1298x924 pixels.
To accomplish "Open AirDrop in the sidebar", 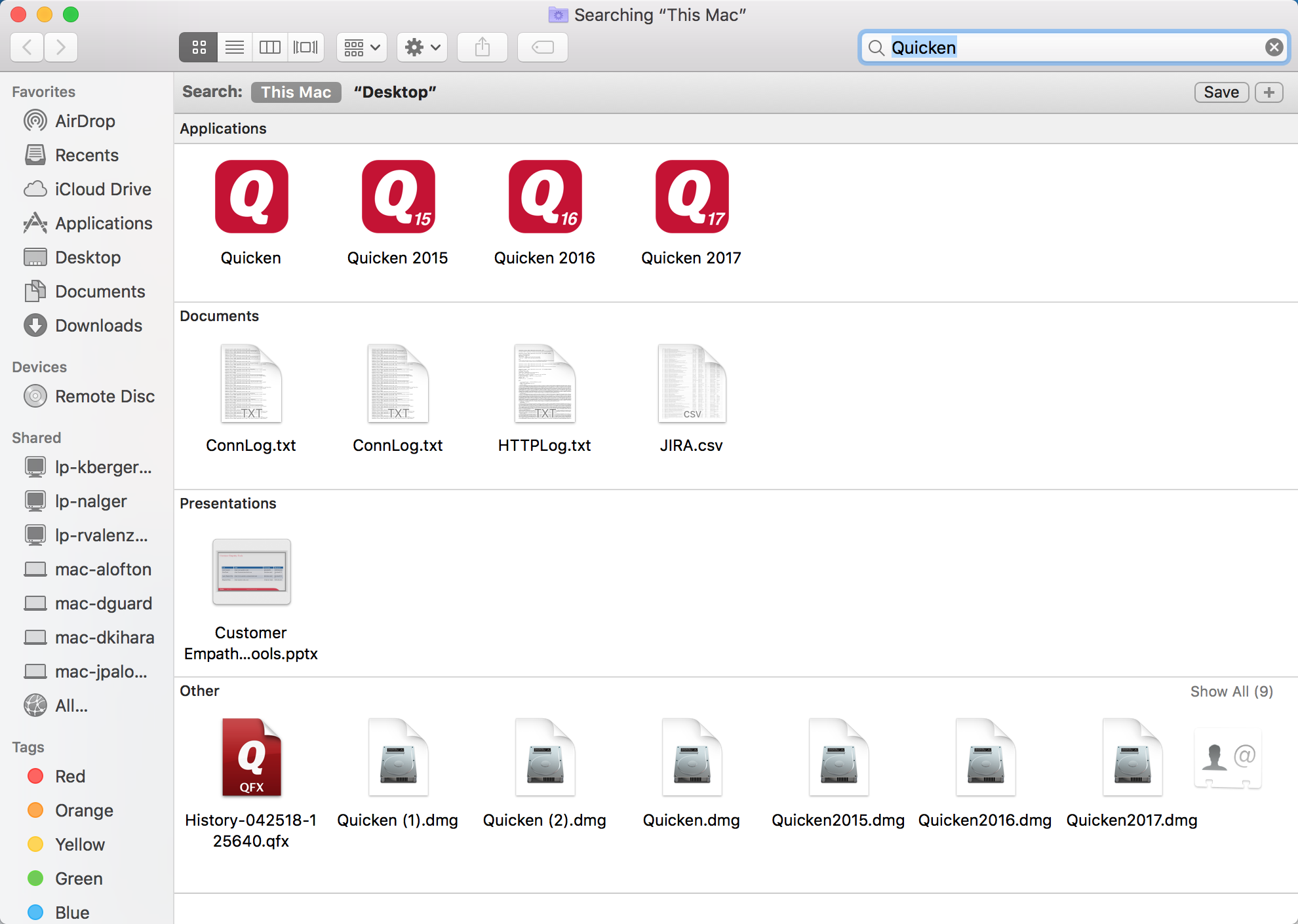I will [85, 121].
